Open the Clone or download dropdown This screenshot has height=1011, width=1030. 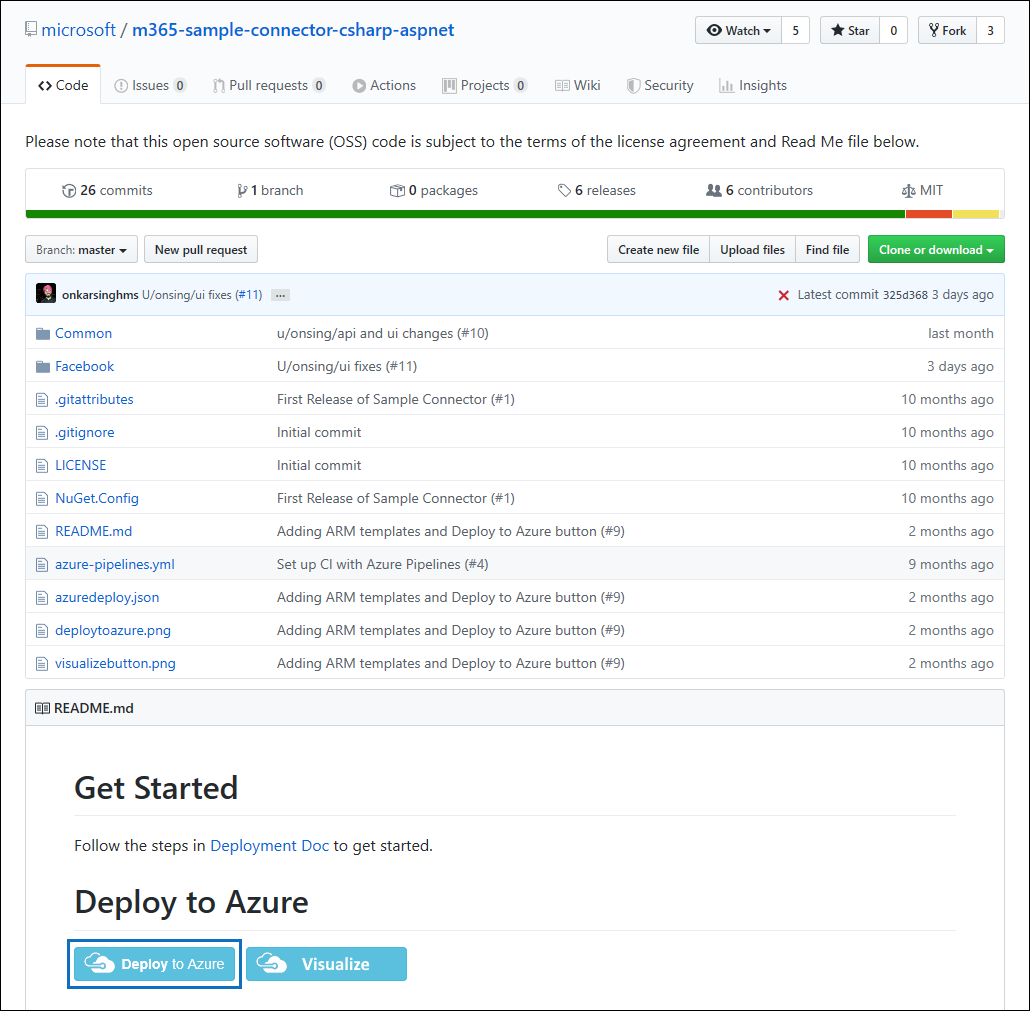936,249
